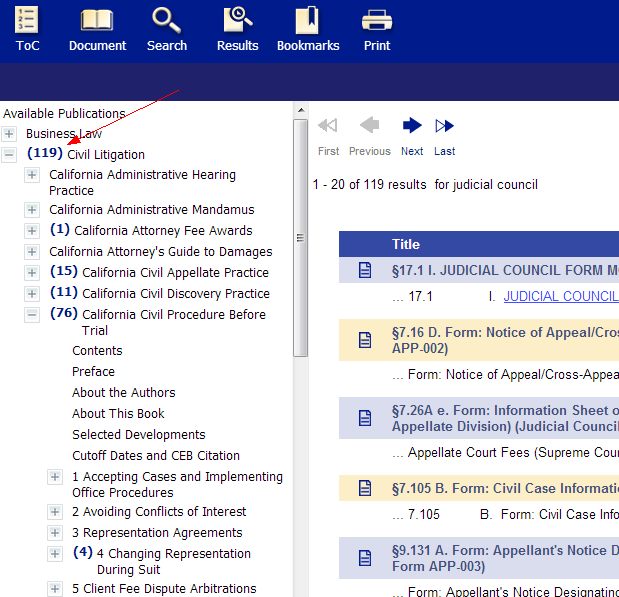This screenshot has height=597, width=619.
Task: Open §7.105 Civil Case Information result
Action: (x=505, y=488)
